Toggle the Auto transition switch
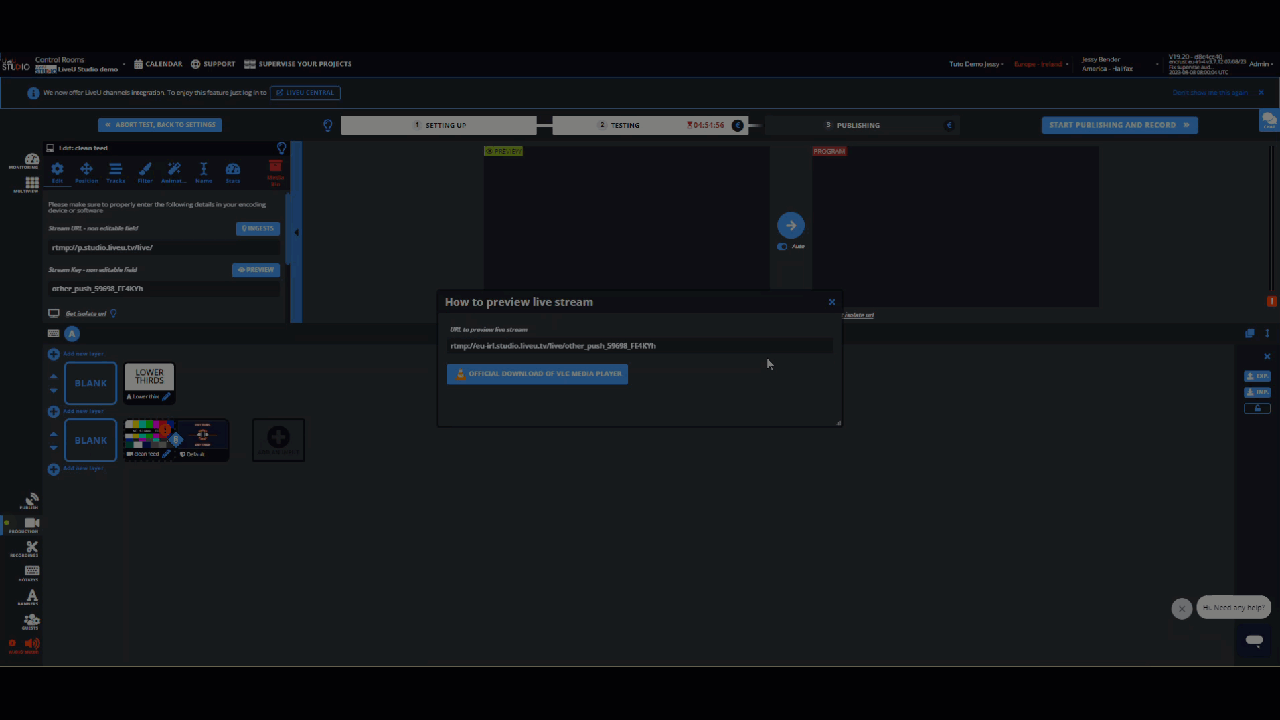Screen dimensions: 1280x720 click(x=782, y=246)
